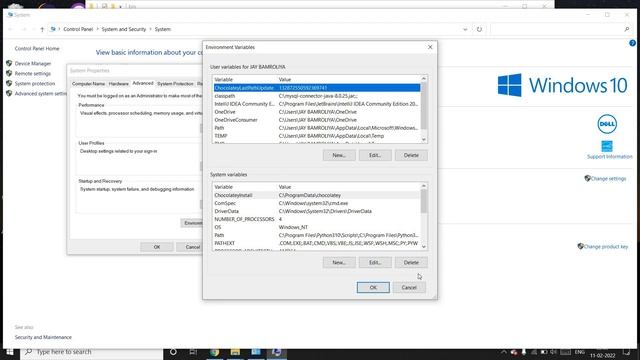
Task: Select ChocolateyInstall system variable row
Action: coord(317,195)
